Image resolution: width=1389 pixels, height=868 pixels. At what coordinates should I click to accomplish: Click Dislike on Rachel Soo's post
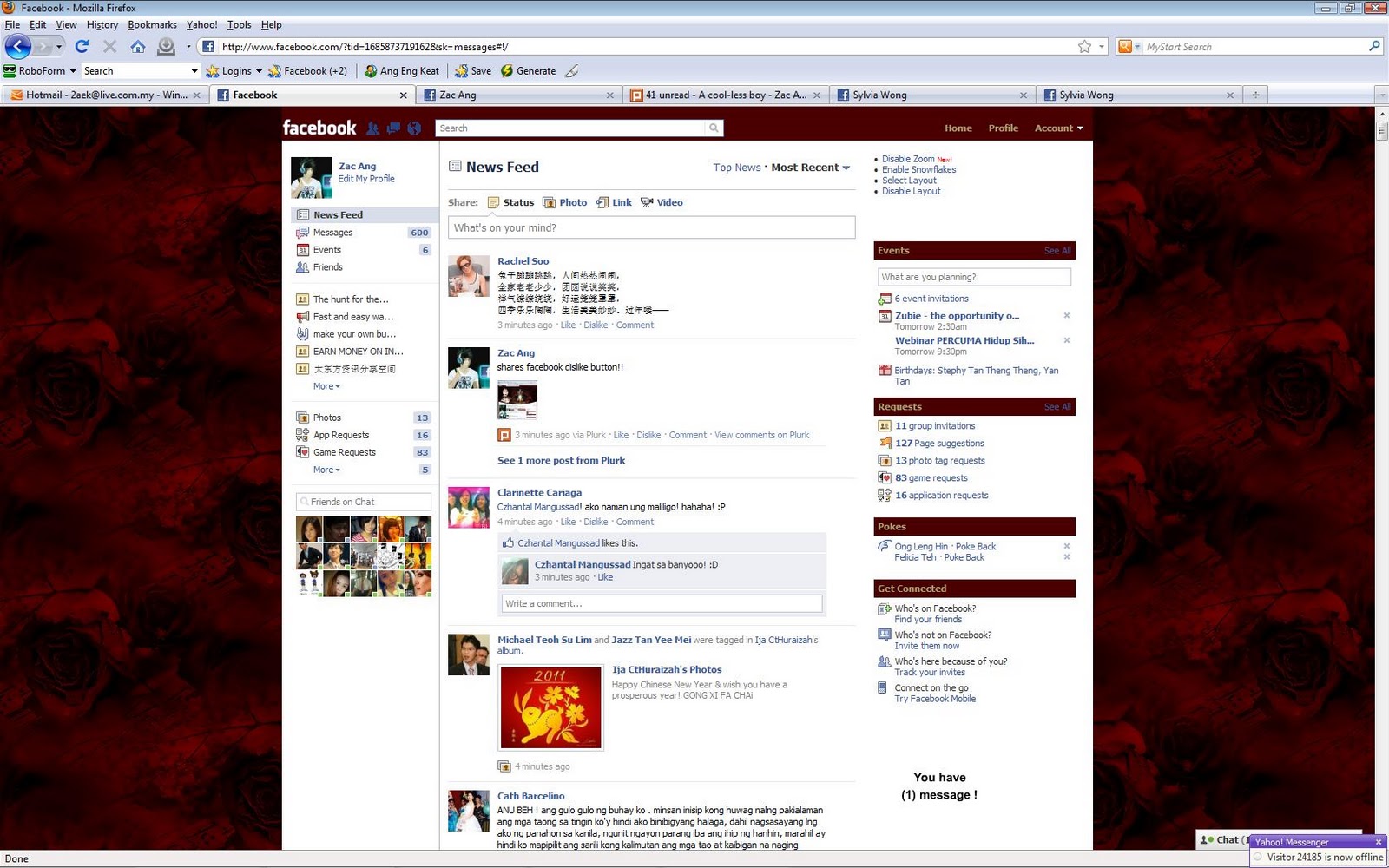coord(596,325)
